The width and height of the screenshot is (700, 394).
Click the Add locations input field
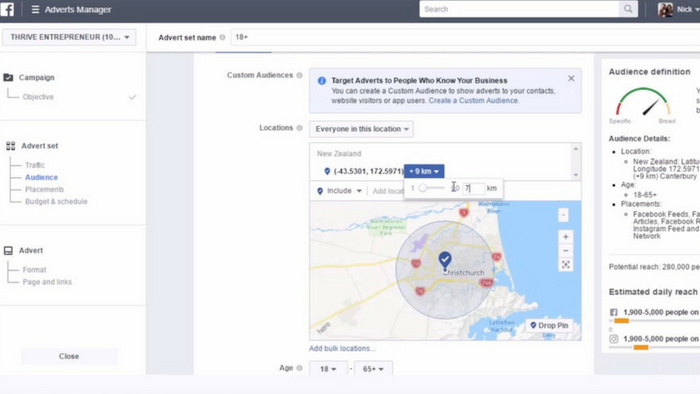[x=387, y=191]
